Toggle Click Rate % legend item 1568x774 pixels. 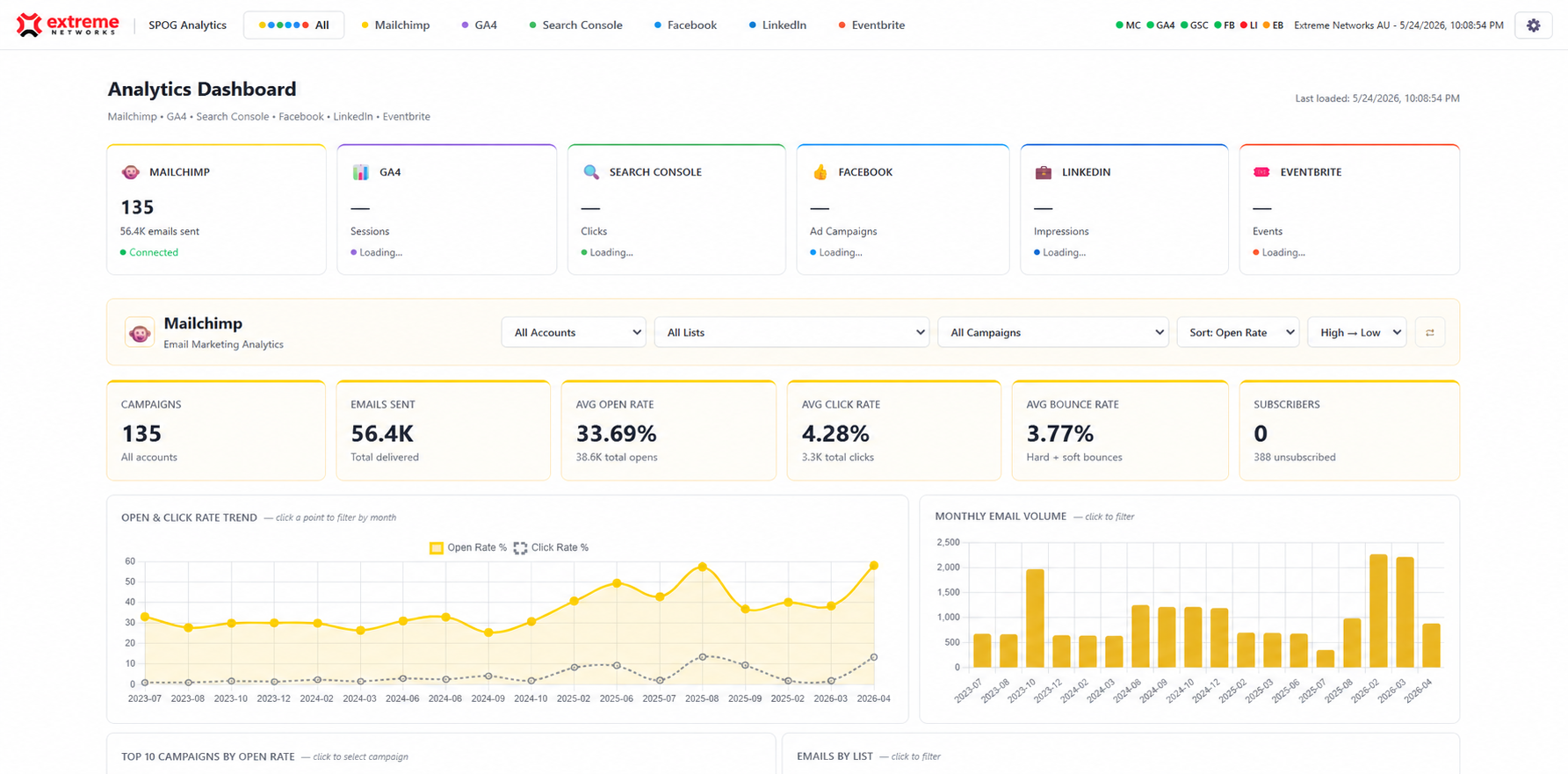pyautogui.click(x=551, y=547)
